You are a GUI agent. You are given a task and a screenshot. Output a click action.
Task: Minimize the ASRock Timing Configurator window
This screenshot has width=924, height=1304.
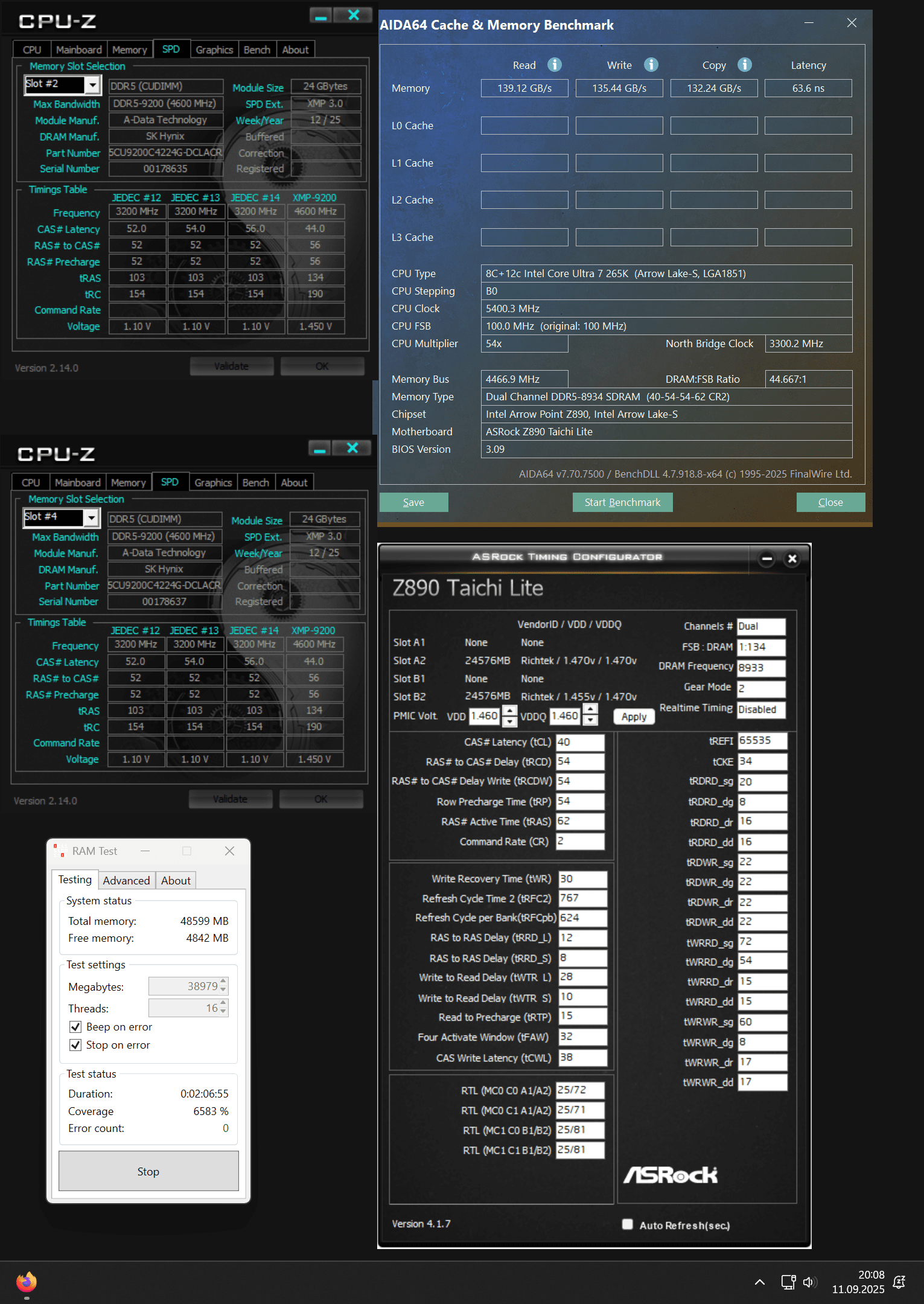tap(767, 559)
